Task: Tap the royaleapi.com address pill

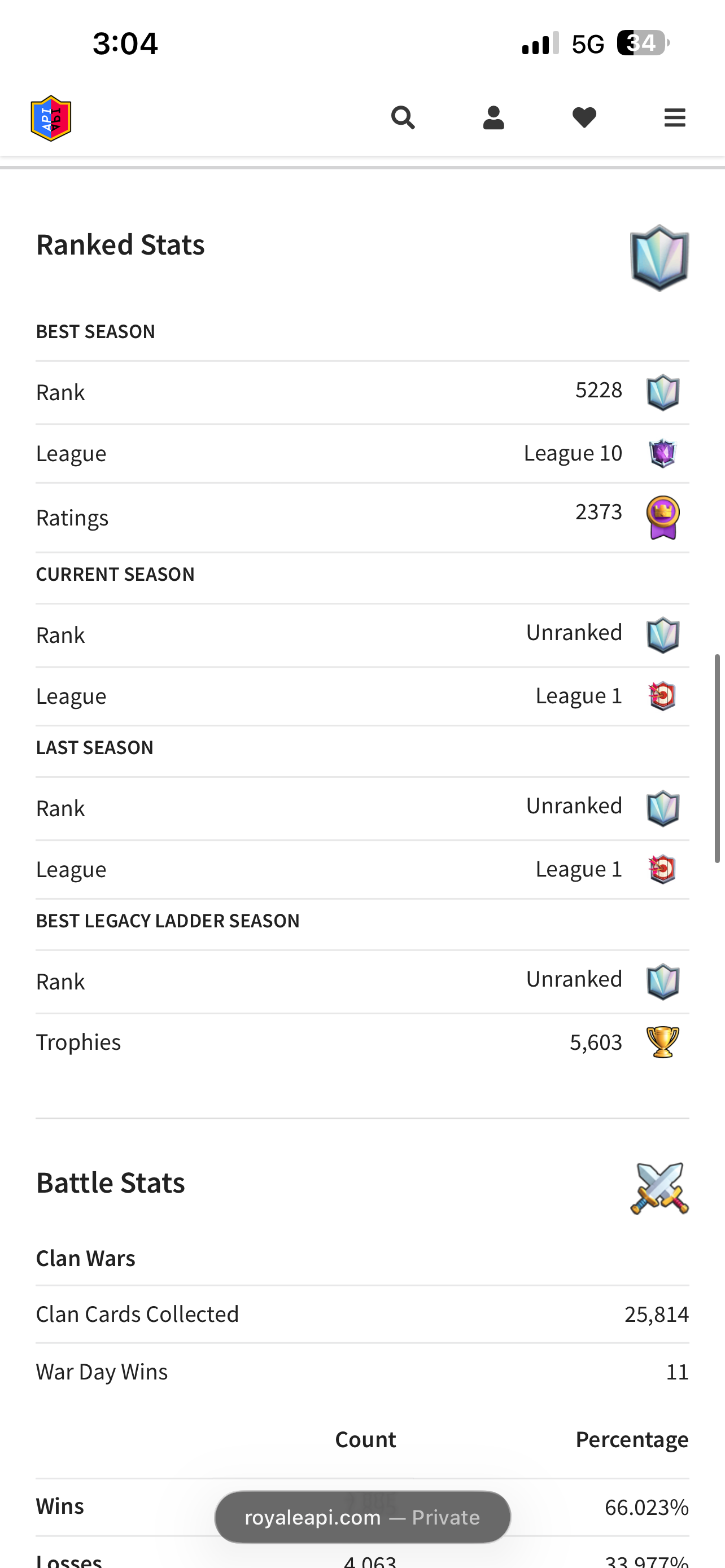Action: [362, 1517]
